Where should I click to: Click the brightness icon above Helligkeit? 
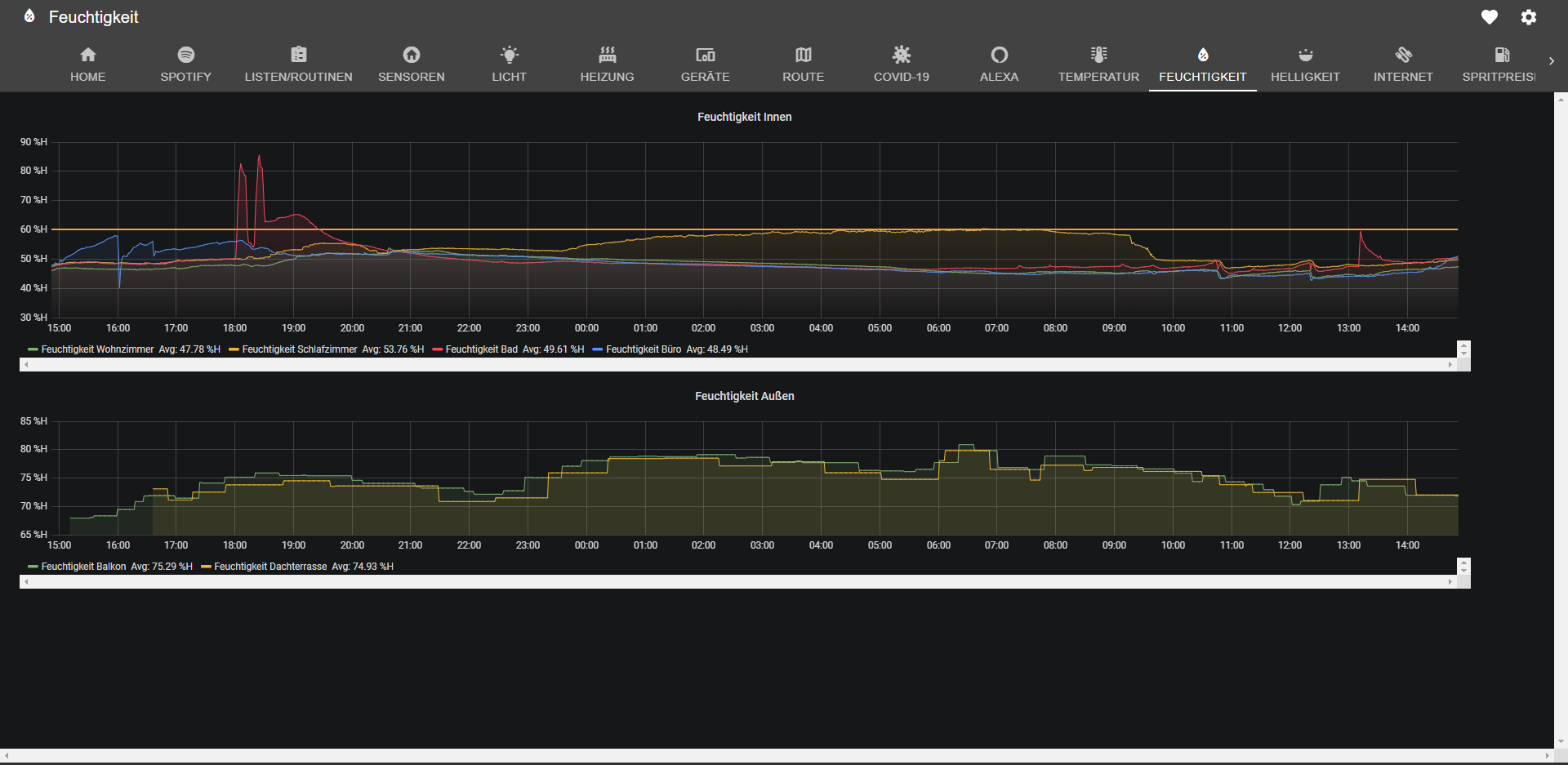coord(1305,55)
